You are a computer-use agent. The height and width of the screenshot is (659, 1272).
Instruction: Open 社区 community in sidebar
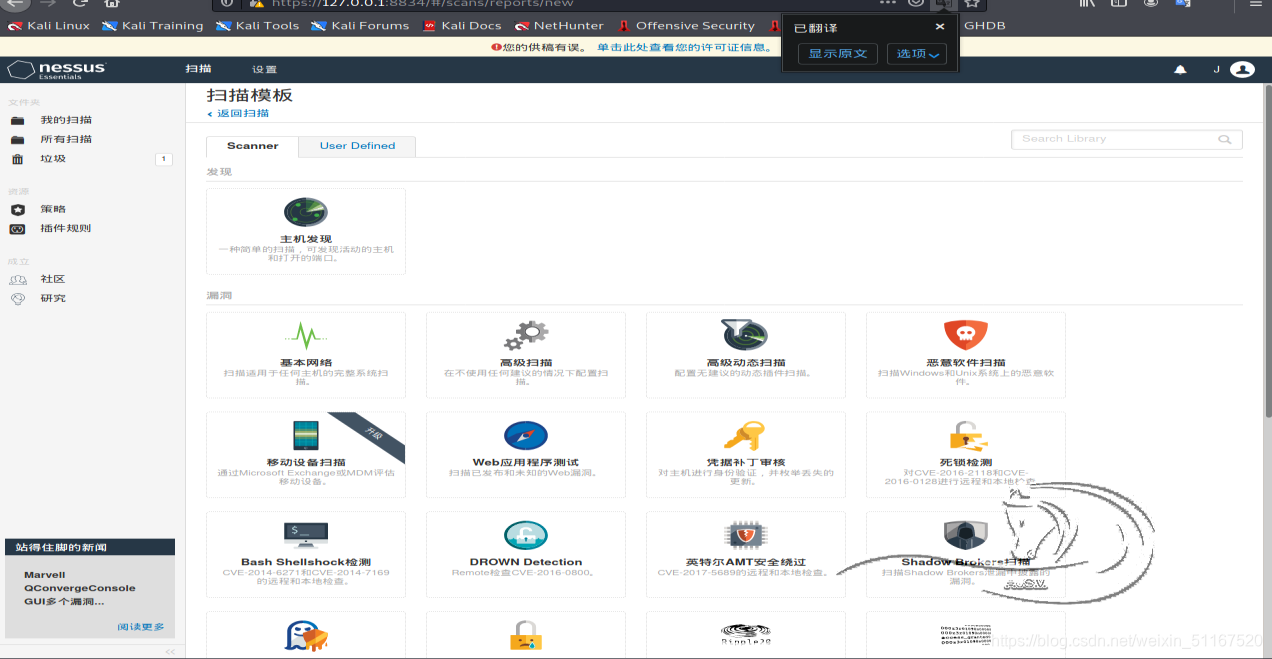[x=53, y=279]
